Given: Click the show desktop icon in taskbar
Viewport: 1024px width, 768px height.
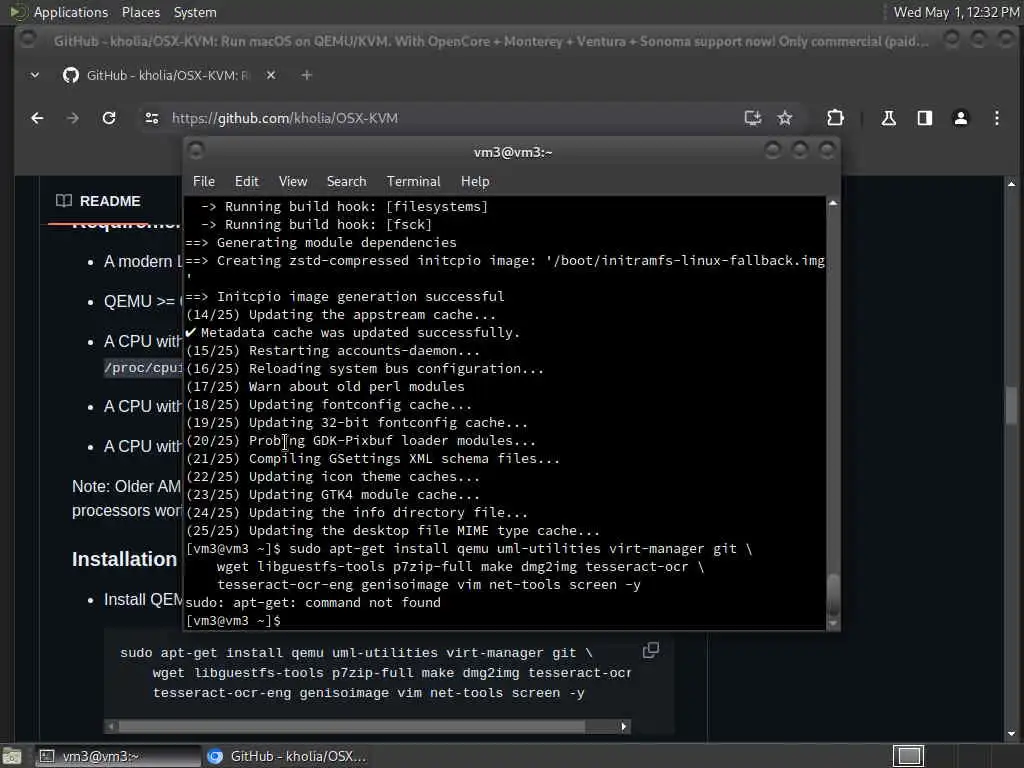Looking at the screenshot, I should click(x=12, y=756).
